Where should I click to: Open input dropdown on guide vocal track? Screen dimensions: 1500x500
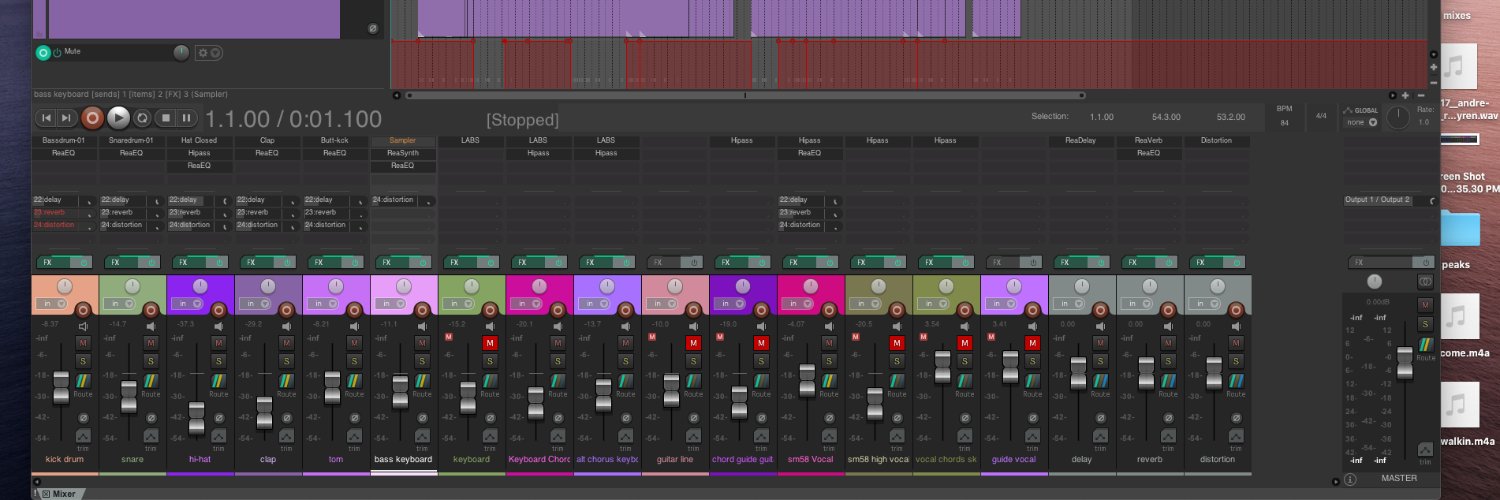1002,303
